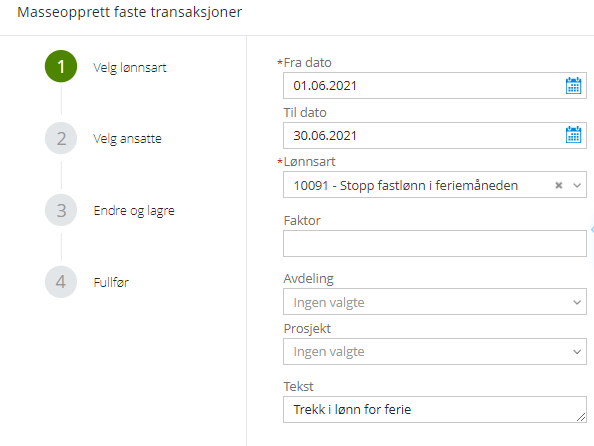Expand the Prosjekt dropdown

click(435, 352)
